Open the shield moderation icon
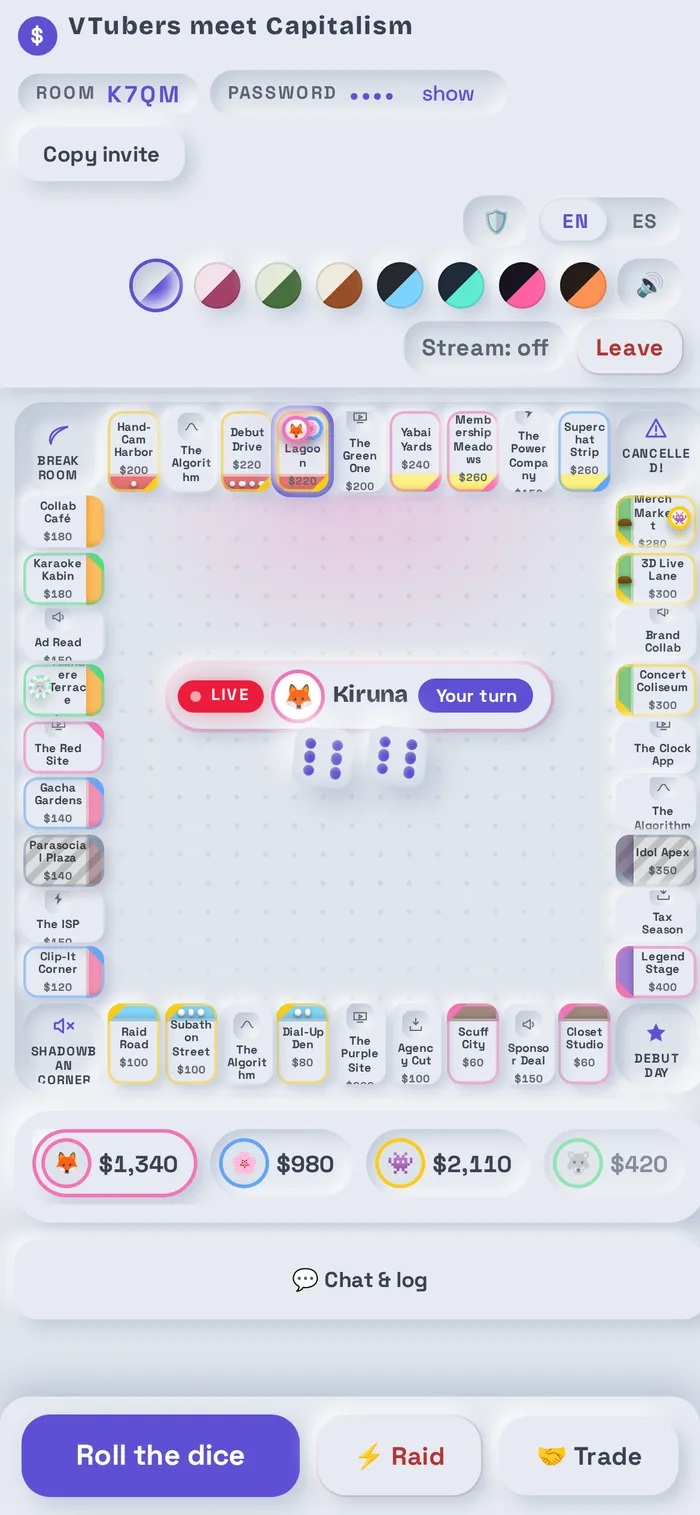Viewport: 700px width, 1515px height. pyautogui.click(x=496, y=221)
